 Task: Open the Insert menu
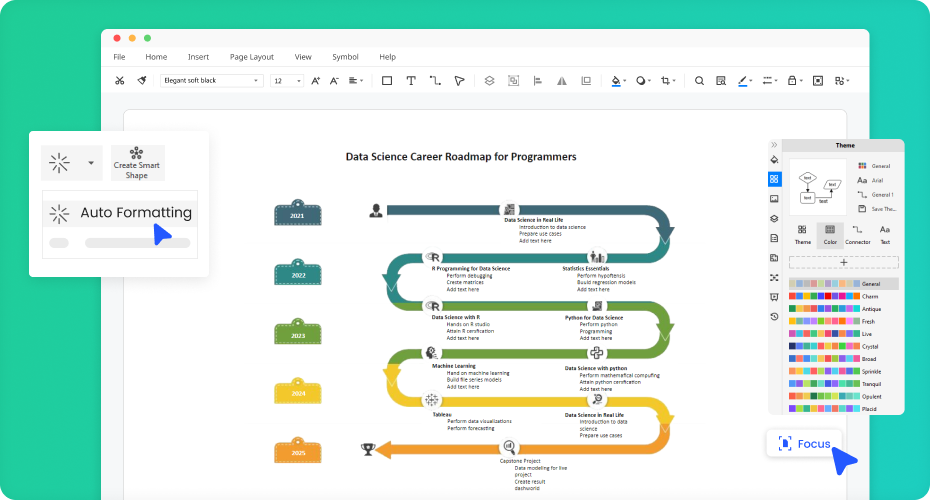tap(198, 57)
